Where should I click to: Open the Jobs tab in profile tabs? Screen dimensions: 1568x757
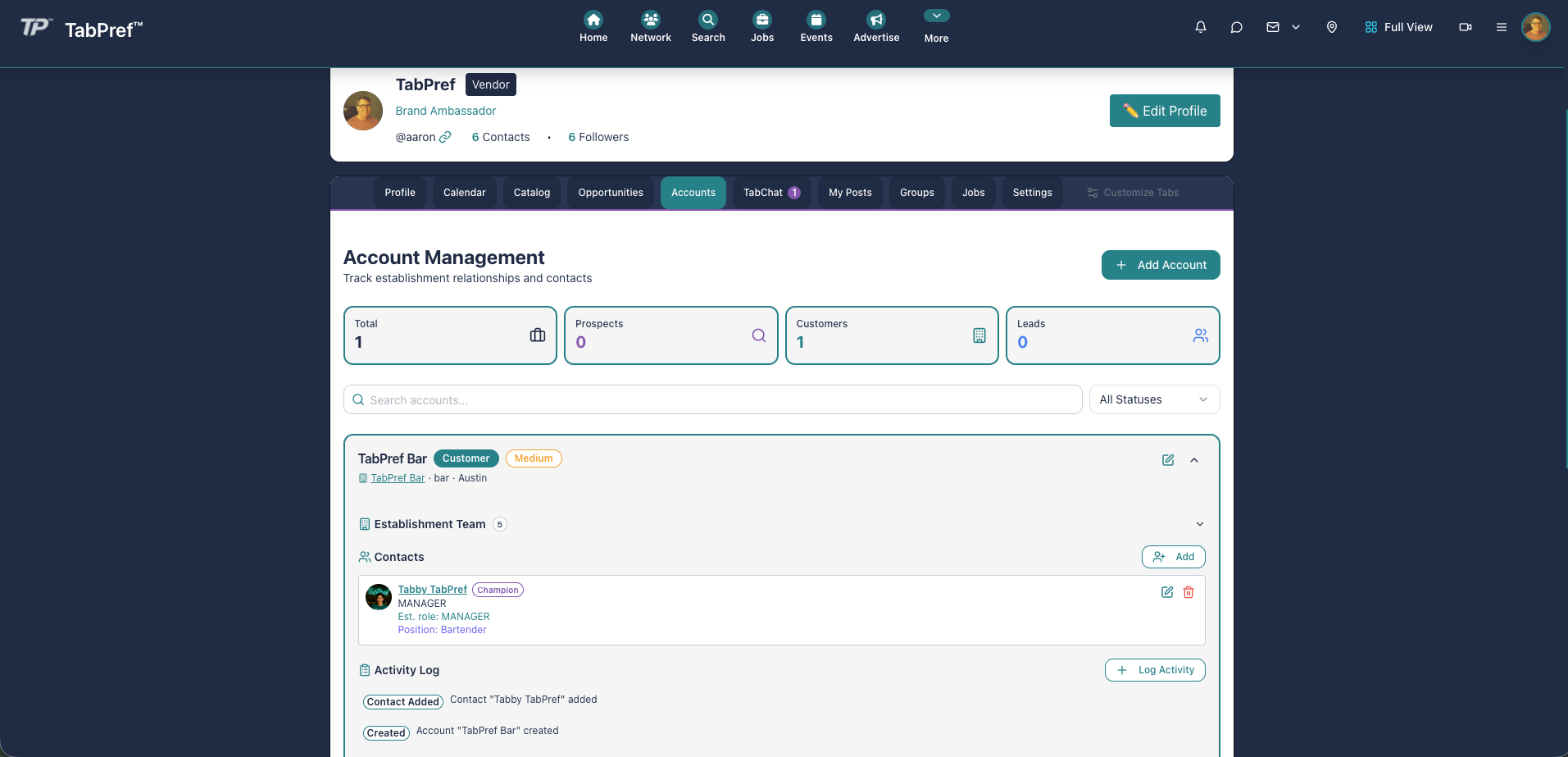tap(974, 193)
